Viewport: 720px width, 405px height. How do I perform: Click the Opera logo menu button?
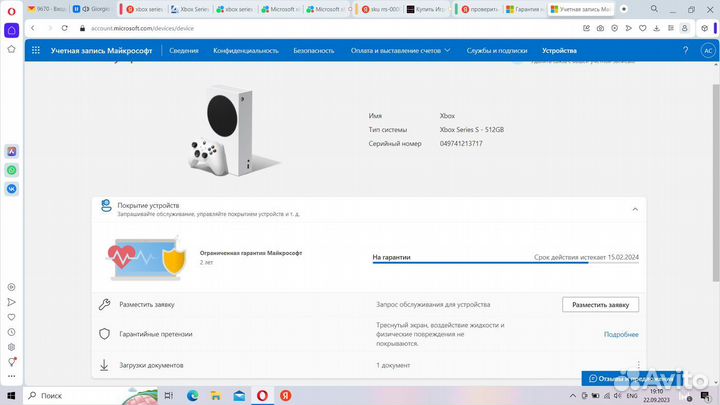11,11
